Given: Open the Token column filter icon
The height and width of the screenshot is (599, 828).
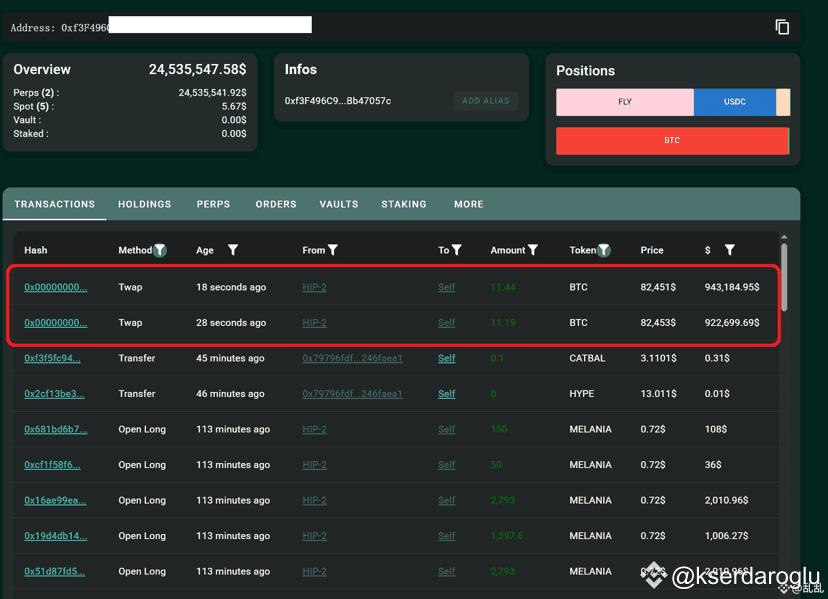Looking at the screenshot, I should (604, 250).
